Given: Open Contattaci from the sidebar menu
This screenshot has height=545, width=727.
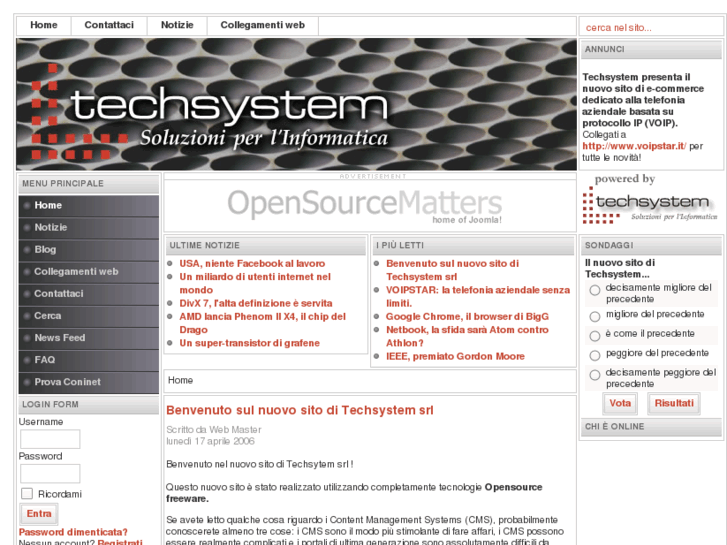Looking at the screenshot, I should click(x=89, y=294).
